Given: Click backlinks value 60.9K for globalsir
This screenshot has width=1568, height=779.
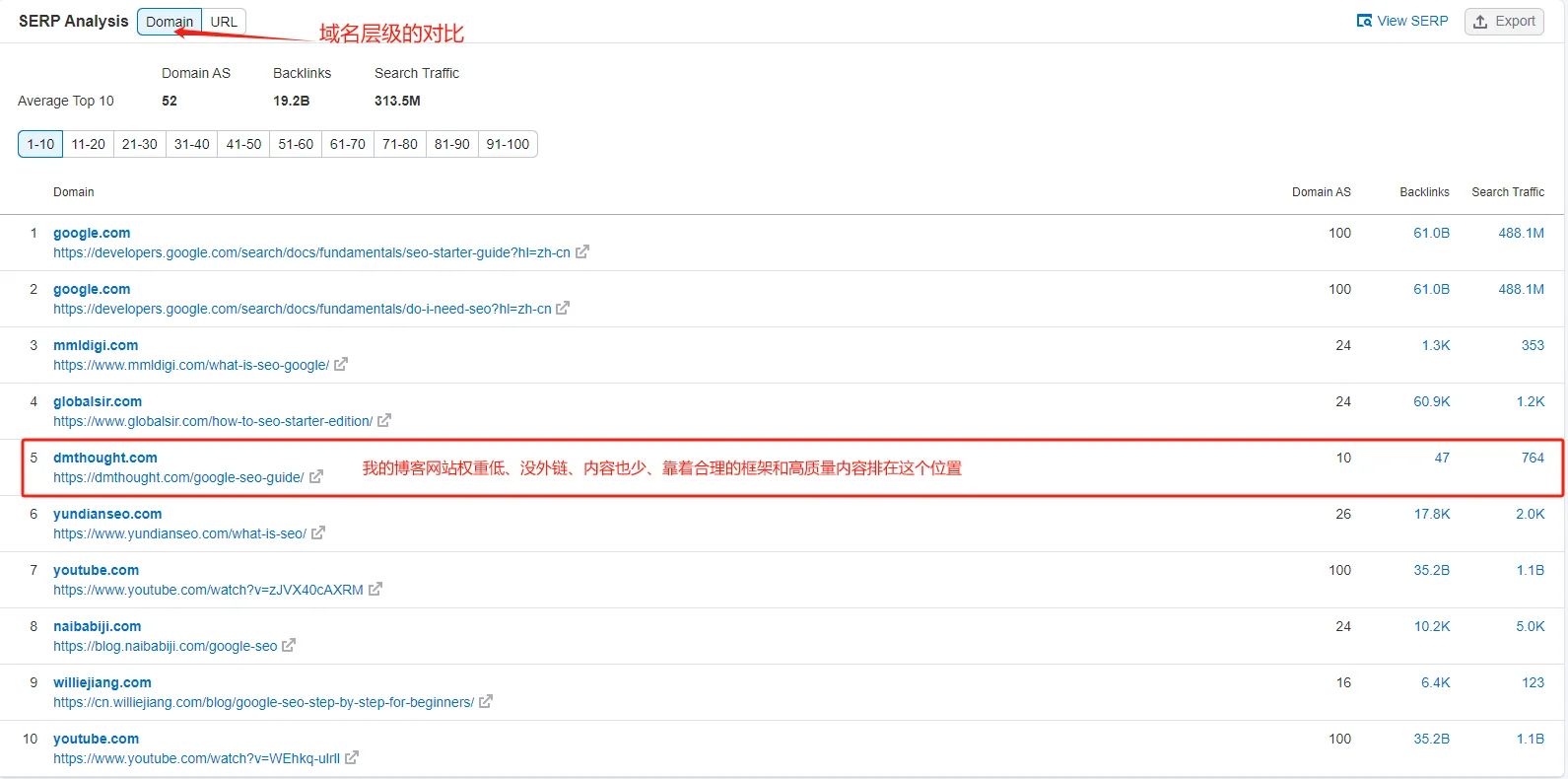Looking at the screenshot, I should click(x=1432, y=401).
